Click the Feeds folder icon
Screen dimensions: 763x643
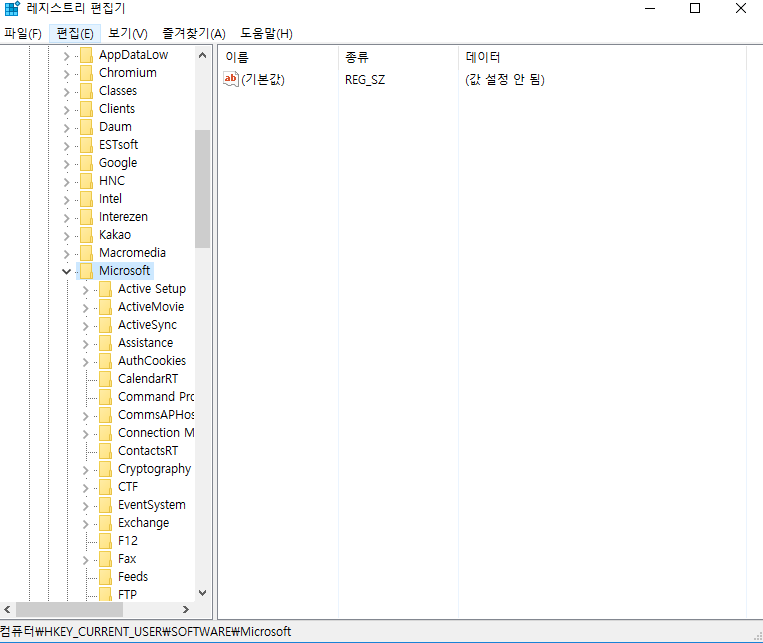[x=105, y=577]
